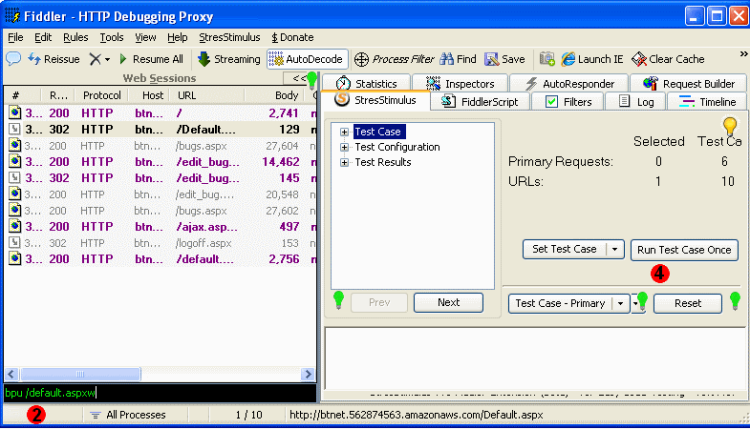Open the View menu
The image size is (750, 429).
pyautogui.click(x=145, y=37)
